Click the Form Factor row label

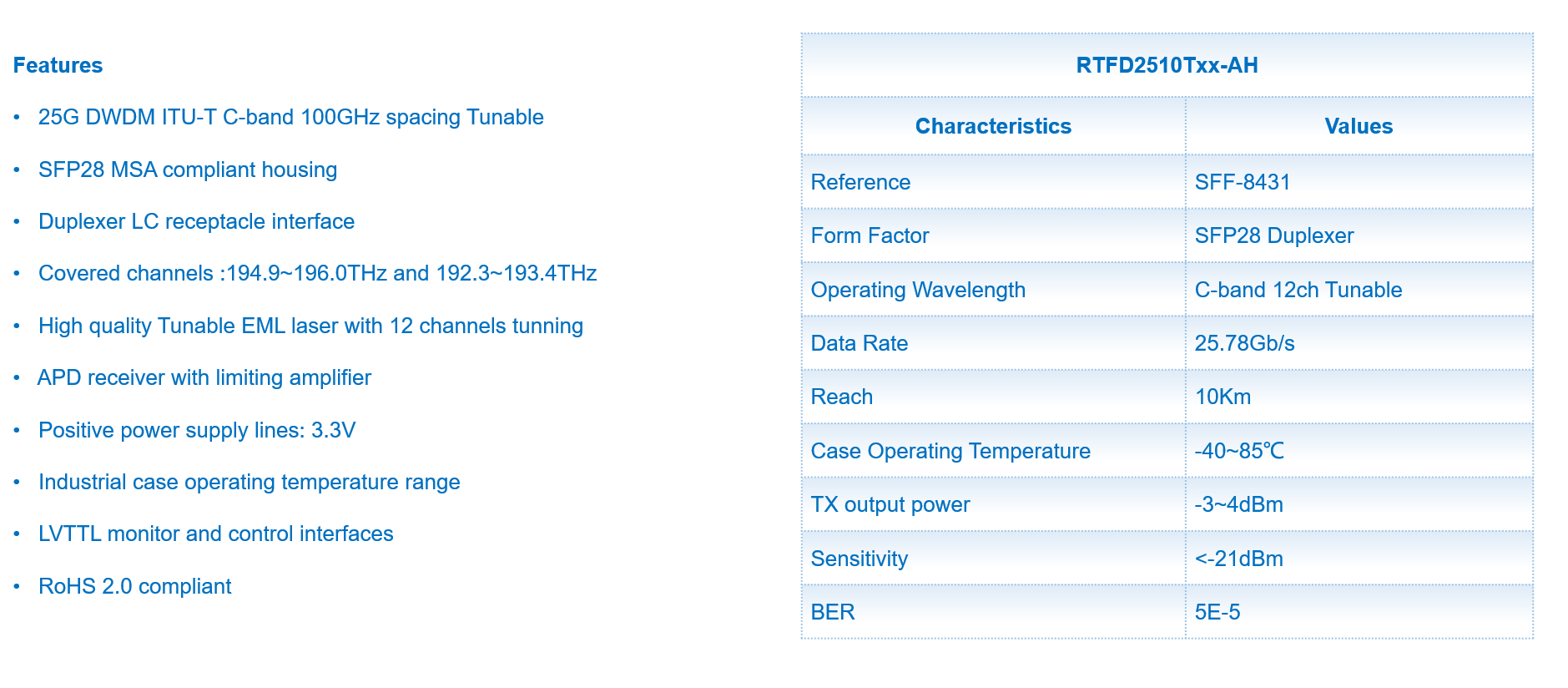pos(870,235)
